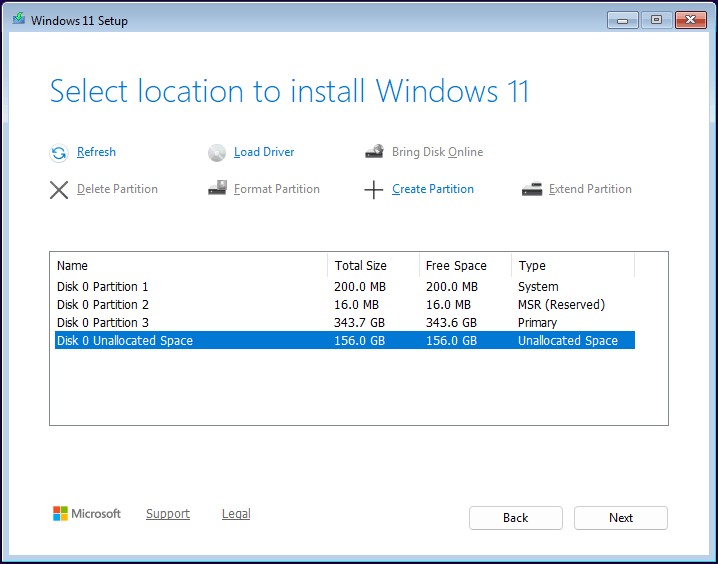Sort by the Total Size column header
The width and height of the screenshot is (718, 564).
pos(374,266)
